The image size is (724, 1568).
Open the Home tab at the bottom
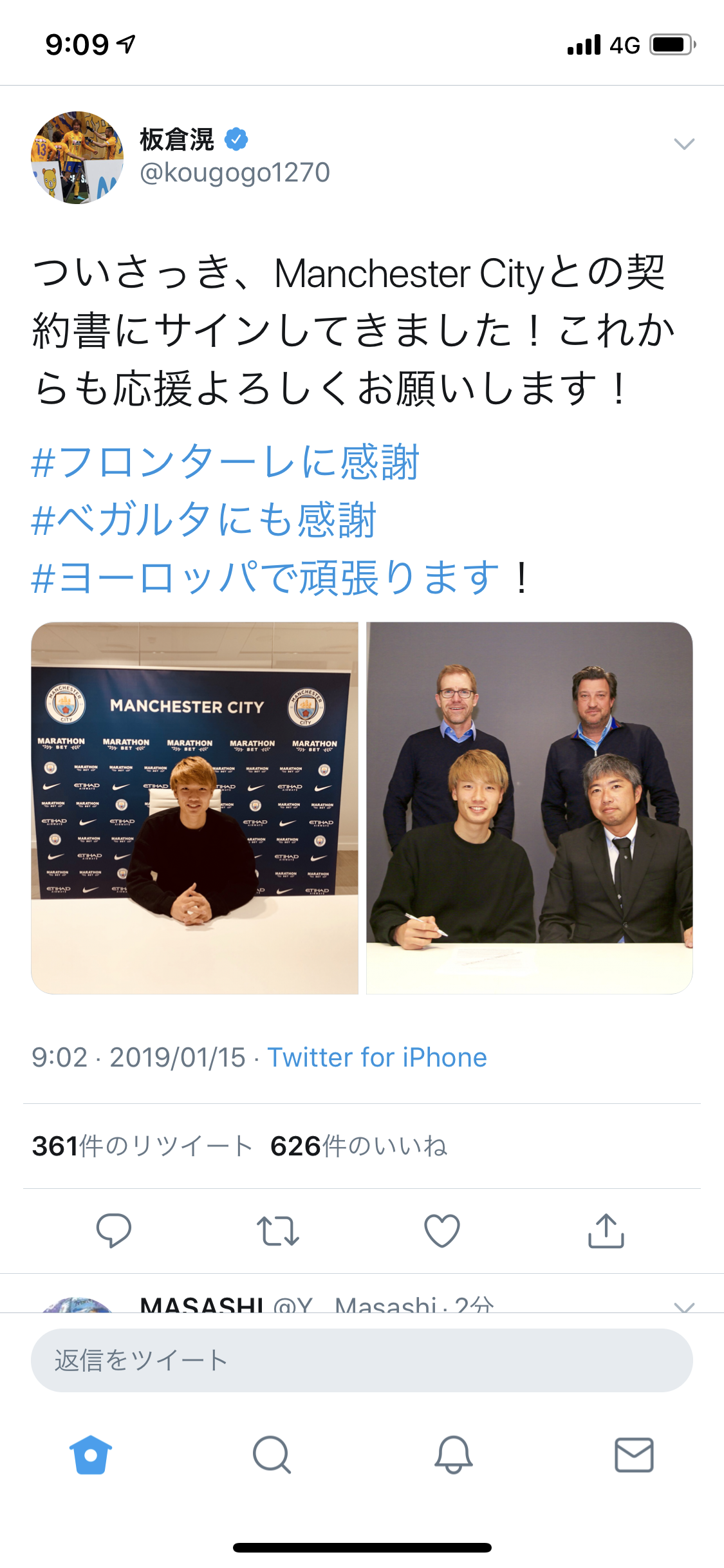click(x=91, y=1455)
